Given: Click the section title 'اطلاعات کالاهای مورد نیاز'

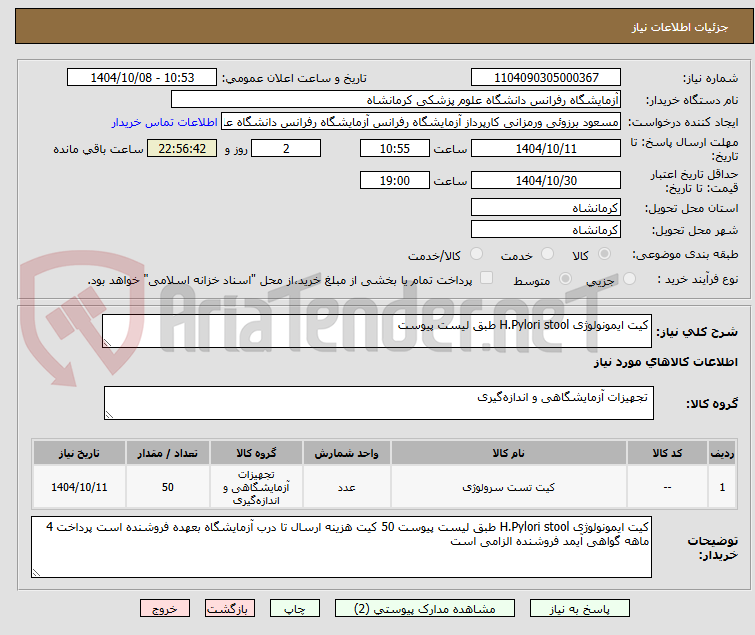Looking at the screenshot, I should coord(665,362).
